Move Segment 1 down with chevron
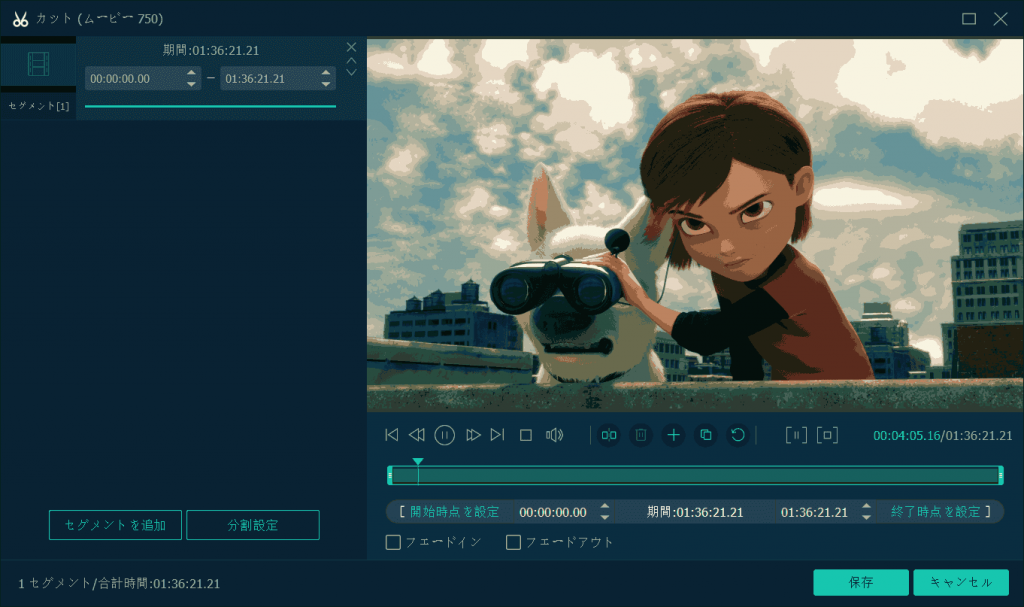Image resolution: width=1024 pixels, height=607 pixels. (351, 72)
